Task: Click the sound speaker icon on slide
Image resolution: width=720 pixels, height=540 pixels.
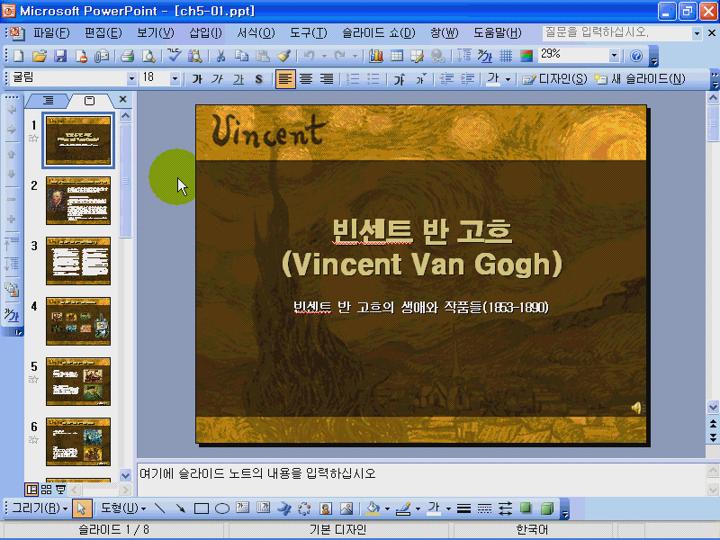Action: click(636, 407)
